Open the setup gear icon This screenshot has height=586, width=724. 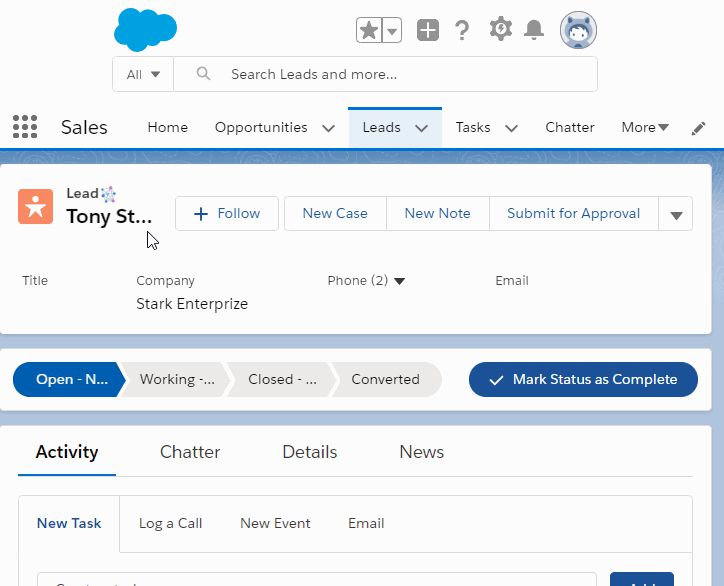[501, 30]
